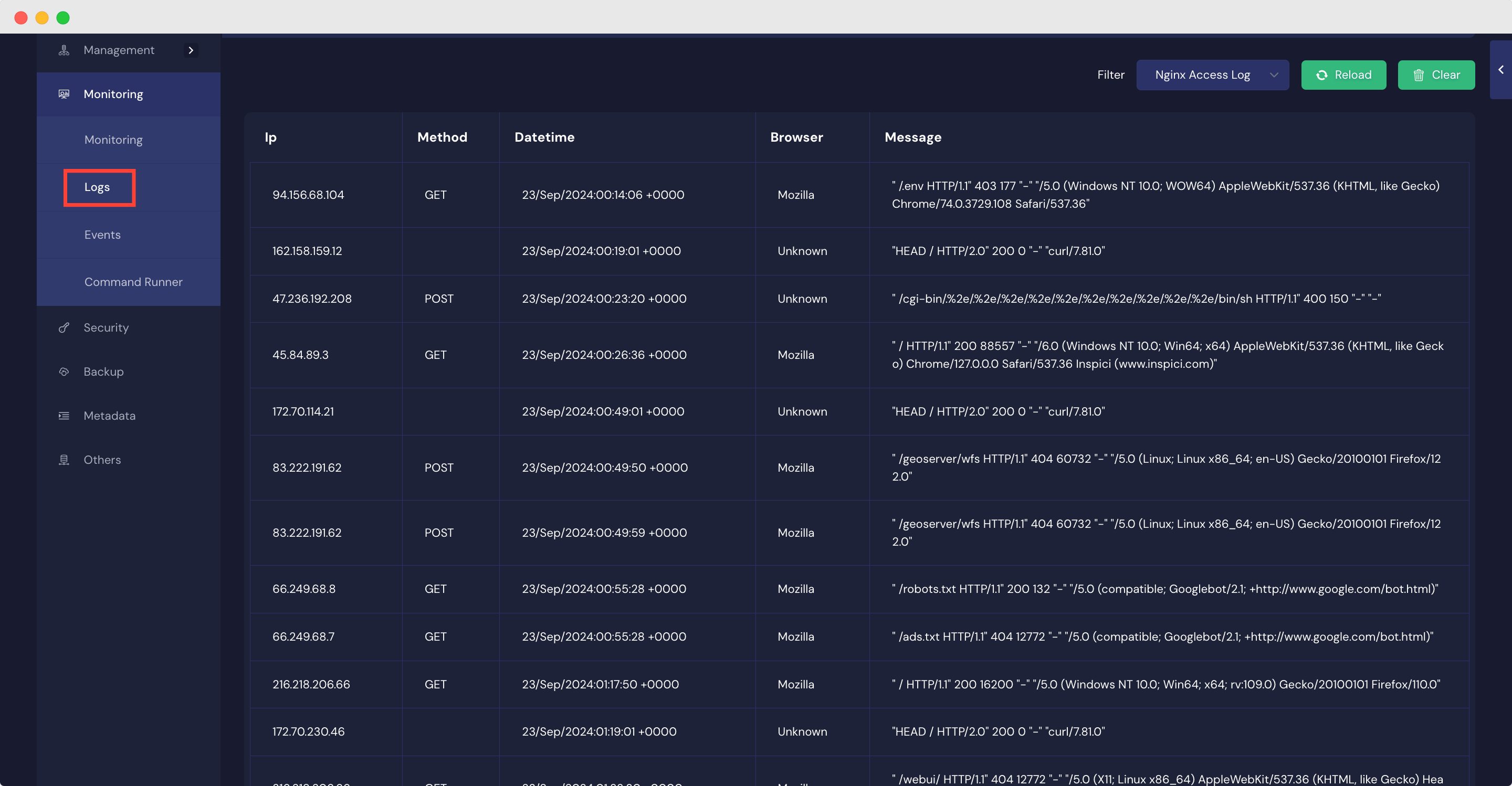Click the Reload refresh icon
Viewport: 1512px width, 786px height.
[1322, 75]
